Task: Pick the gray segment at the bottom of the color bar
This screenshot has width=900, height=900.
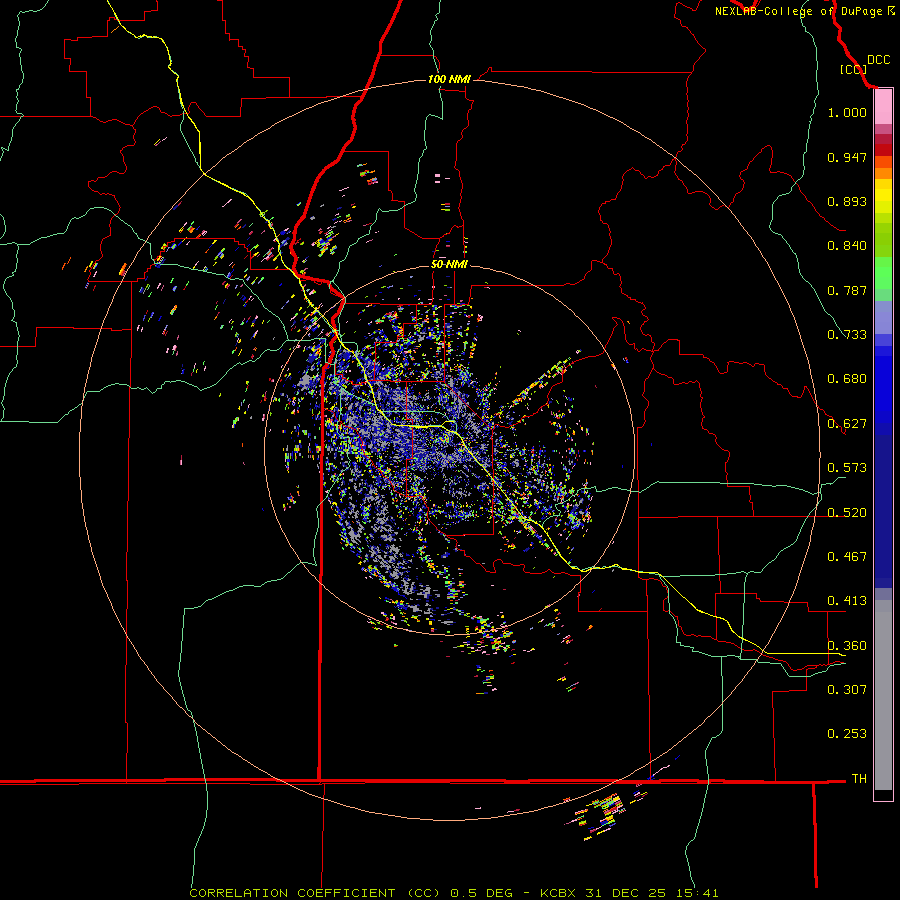Action: point(883,695)
